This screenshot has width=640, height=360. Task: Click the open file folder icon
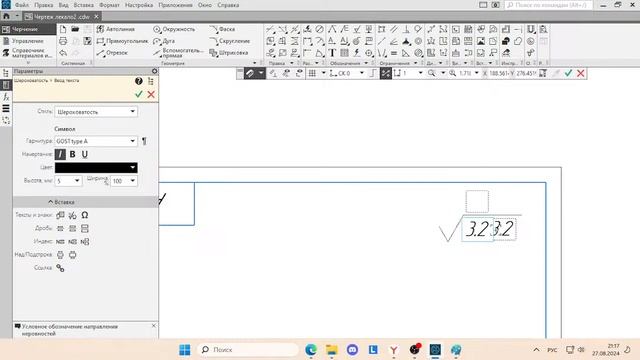(75, 29)
